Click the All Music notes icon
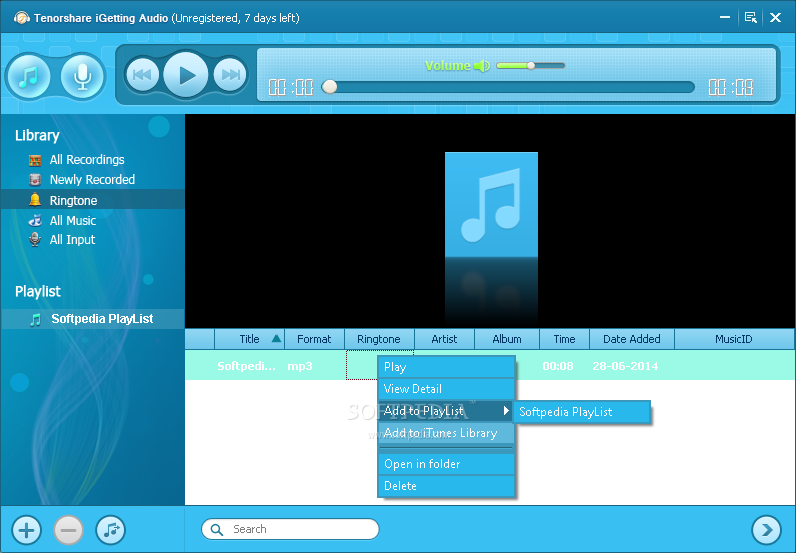The height and width of the screenshot is (553, 796). [x=35, y=220]
